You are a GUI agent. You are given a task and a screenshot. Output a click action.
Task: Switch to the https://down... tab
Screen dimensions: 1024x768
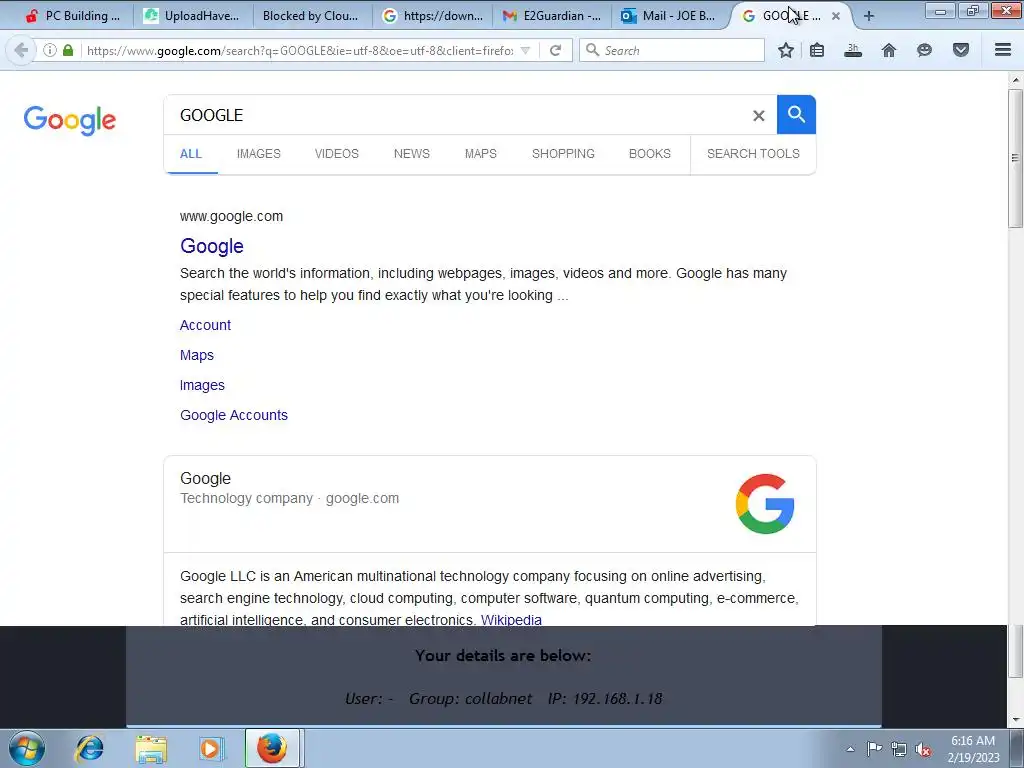coord(434,16)
